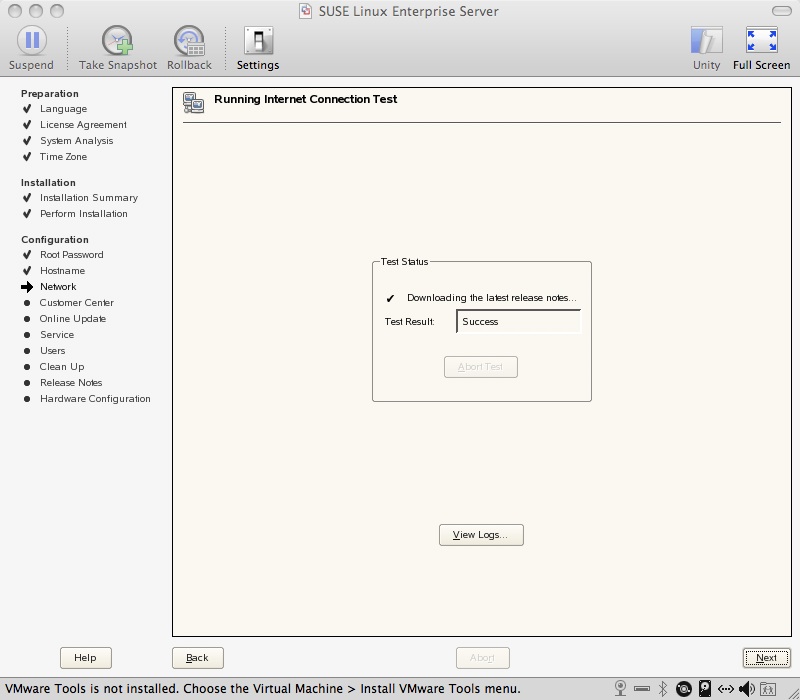Viewport: 800px width, 700px height.
Task: Select the Clean Up step
Action: (x=62, y=366)
